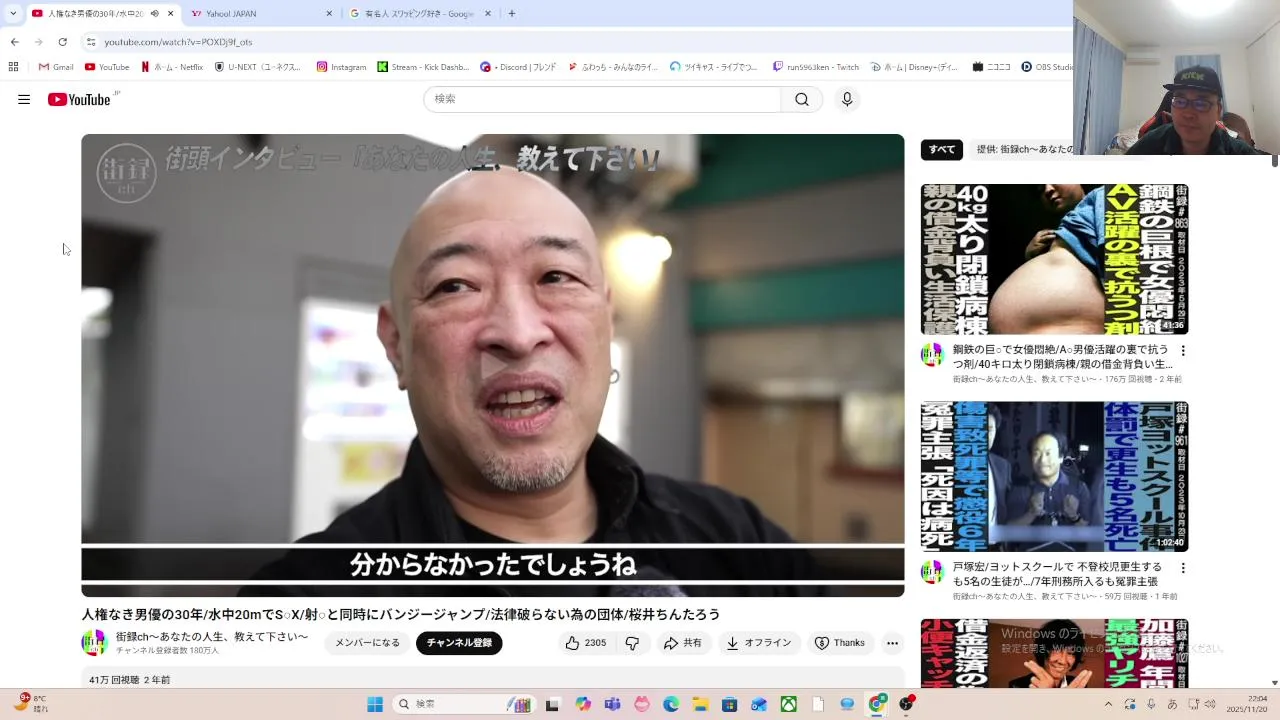Dislike the video with thumbs-down
Image resolution: width=1280 pixels, height=720 pixels.
(632, 643)
